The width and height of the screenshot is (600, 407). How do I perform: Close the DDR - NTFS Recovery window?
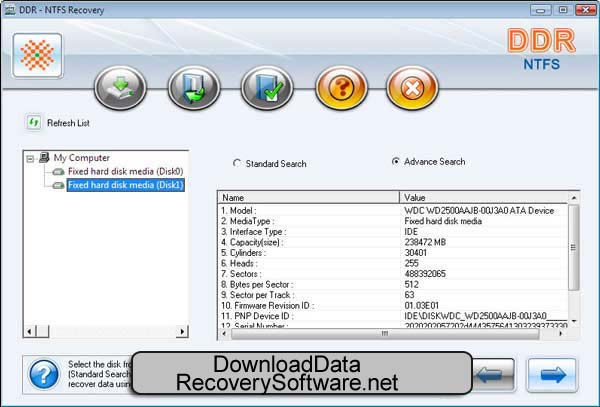click(x=586, y=10)
